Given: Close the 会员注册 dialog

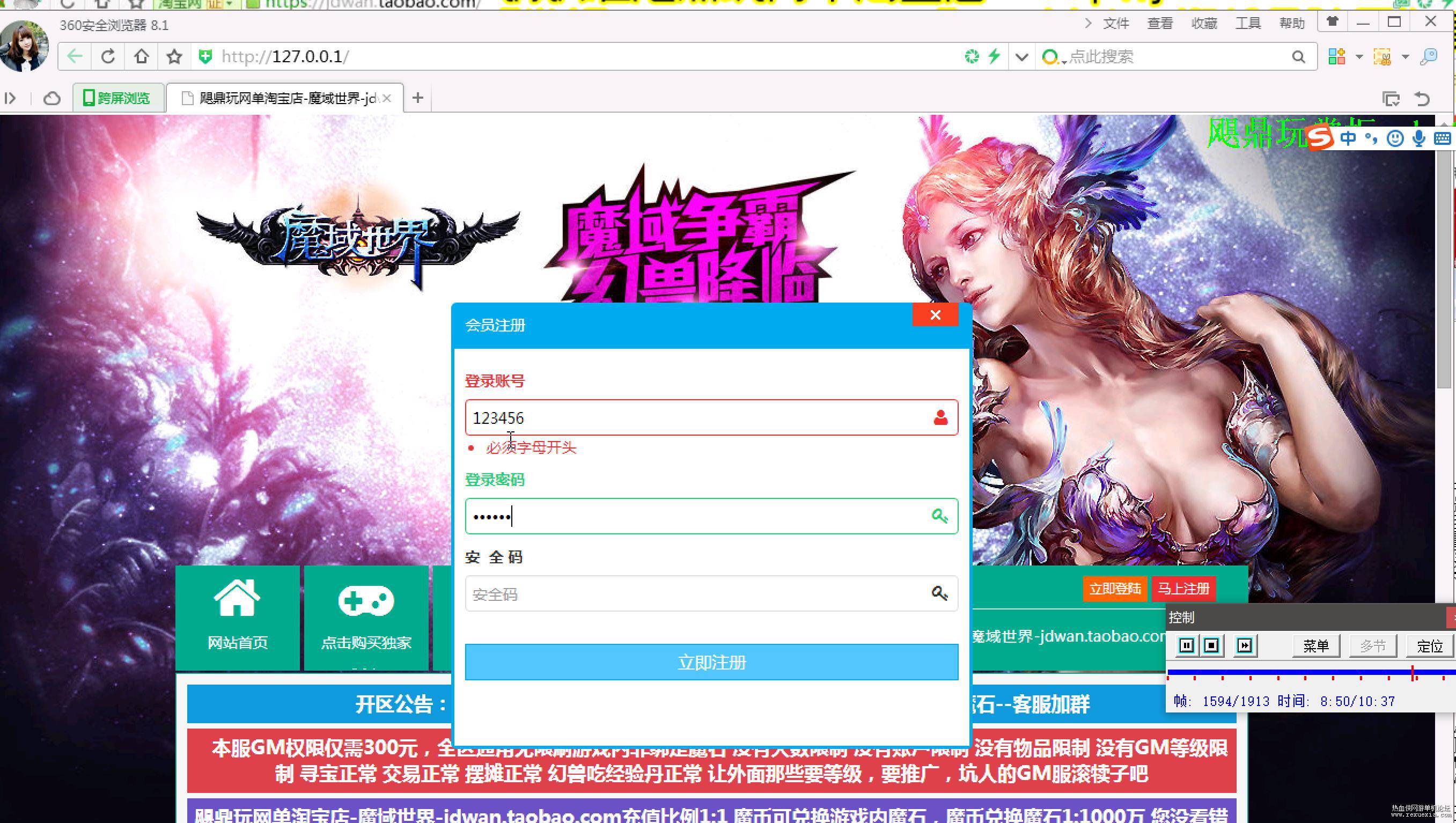Looking at the screenshot, I should 935,315.
